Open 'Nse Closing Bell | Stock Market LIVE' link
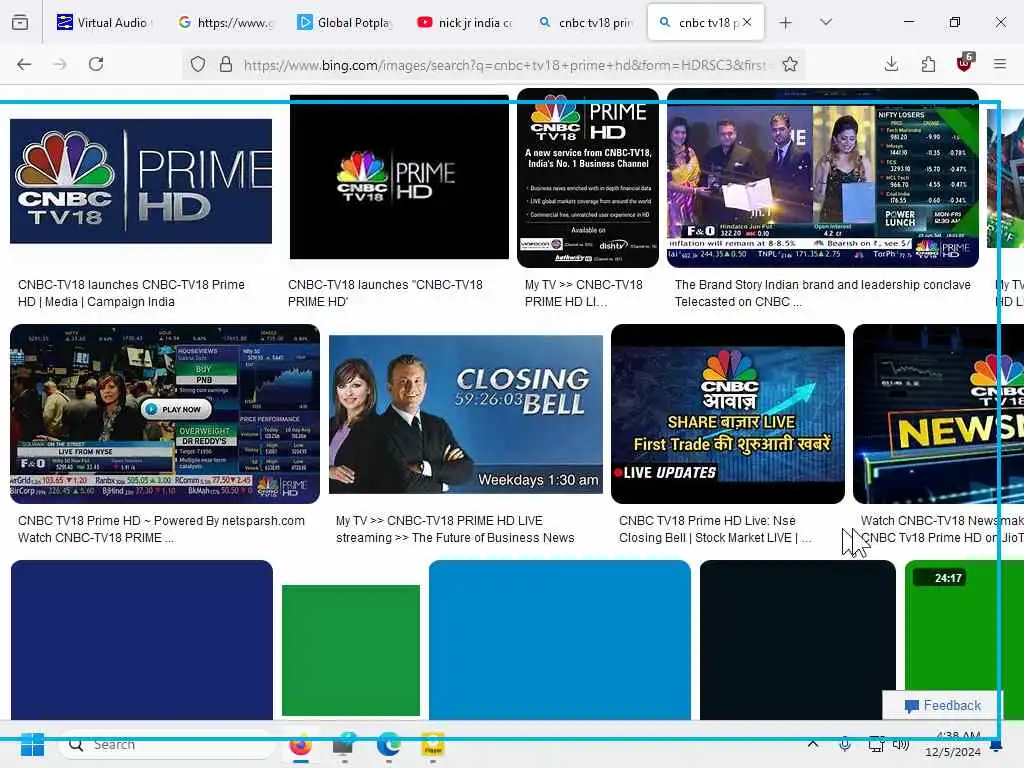Viewport: 1024px width, 768px height. (x=715, y=529)
